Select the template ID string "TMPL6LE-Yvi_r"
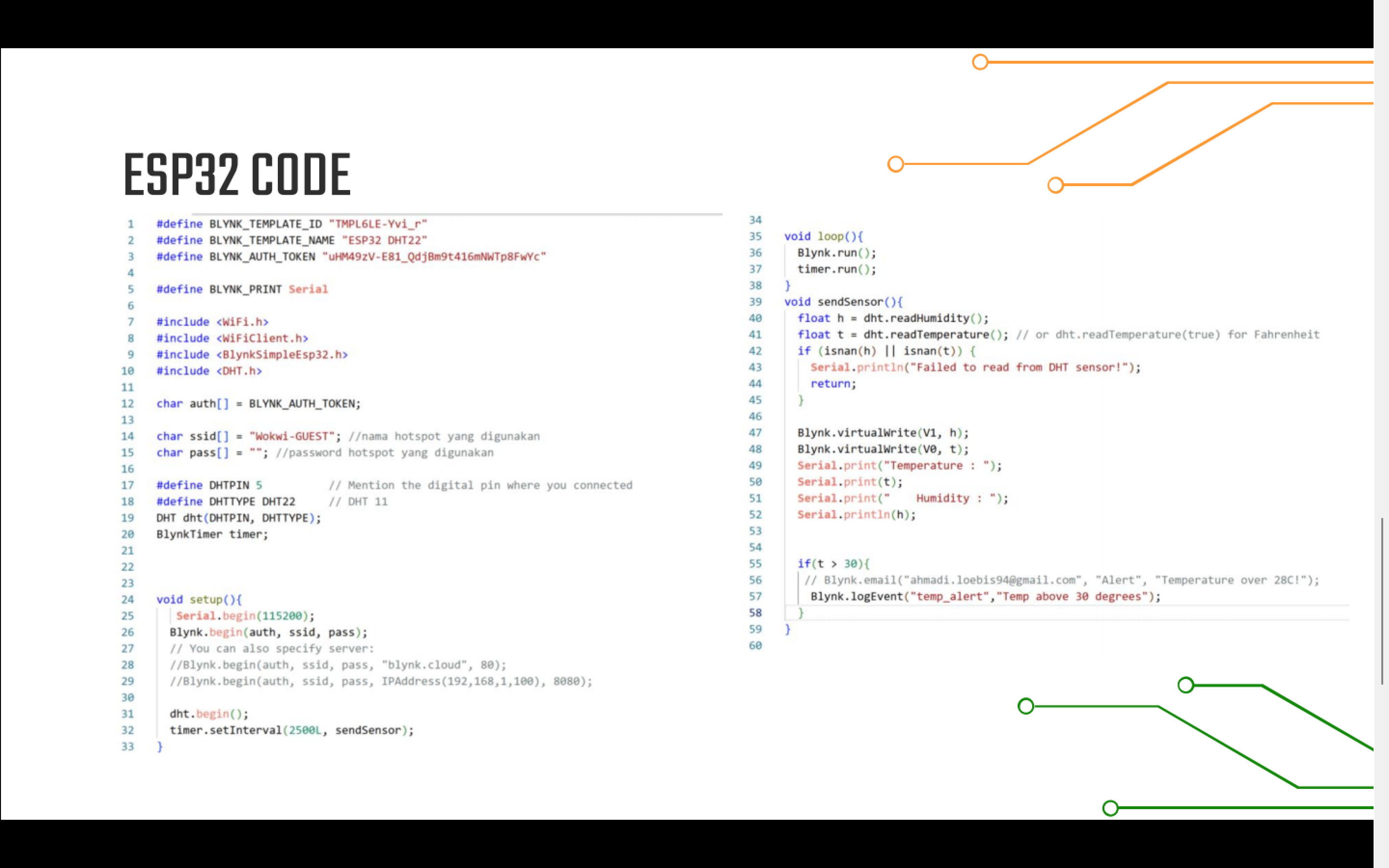Image resolution: width=1389 pixels, height=868 pixels. click(378, 224)
